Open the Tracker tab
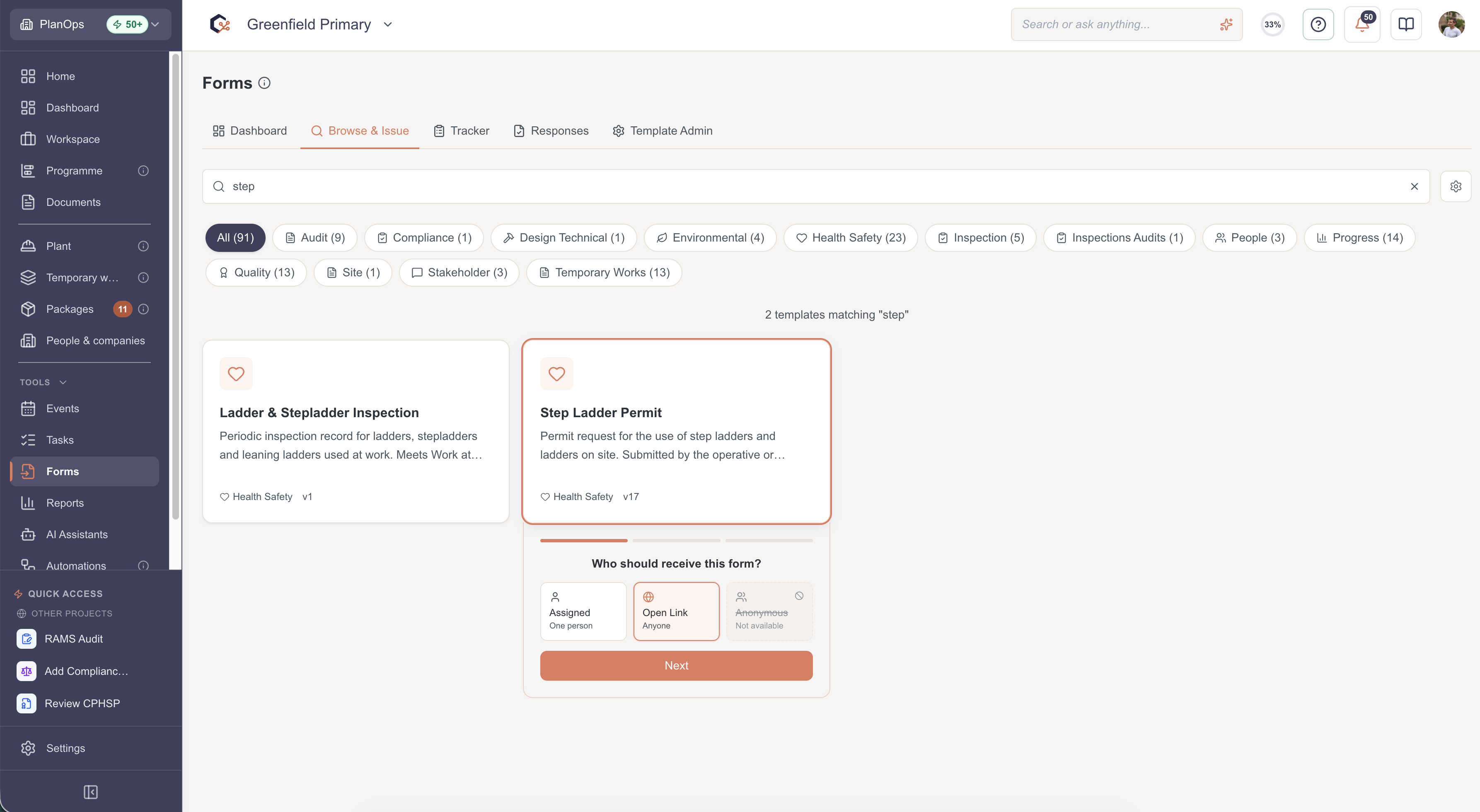This screenshot has width=1480, height=812. coord(461,130)
